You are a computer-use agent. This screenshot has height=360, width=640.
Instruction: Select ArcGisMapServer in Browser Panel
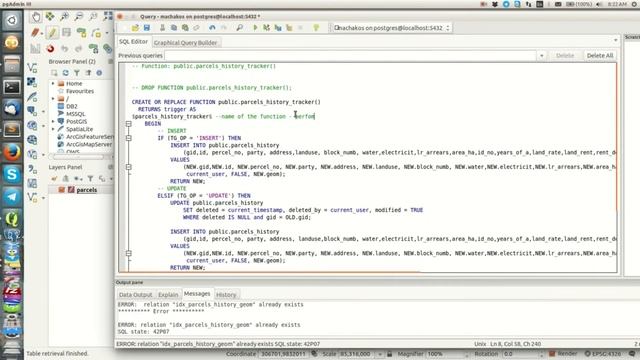click(89, 144)
